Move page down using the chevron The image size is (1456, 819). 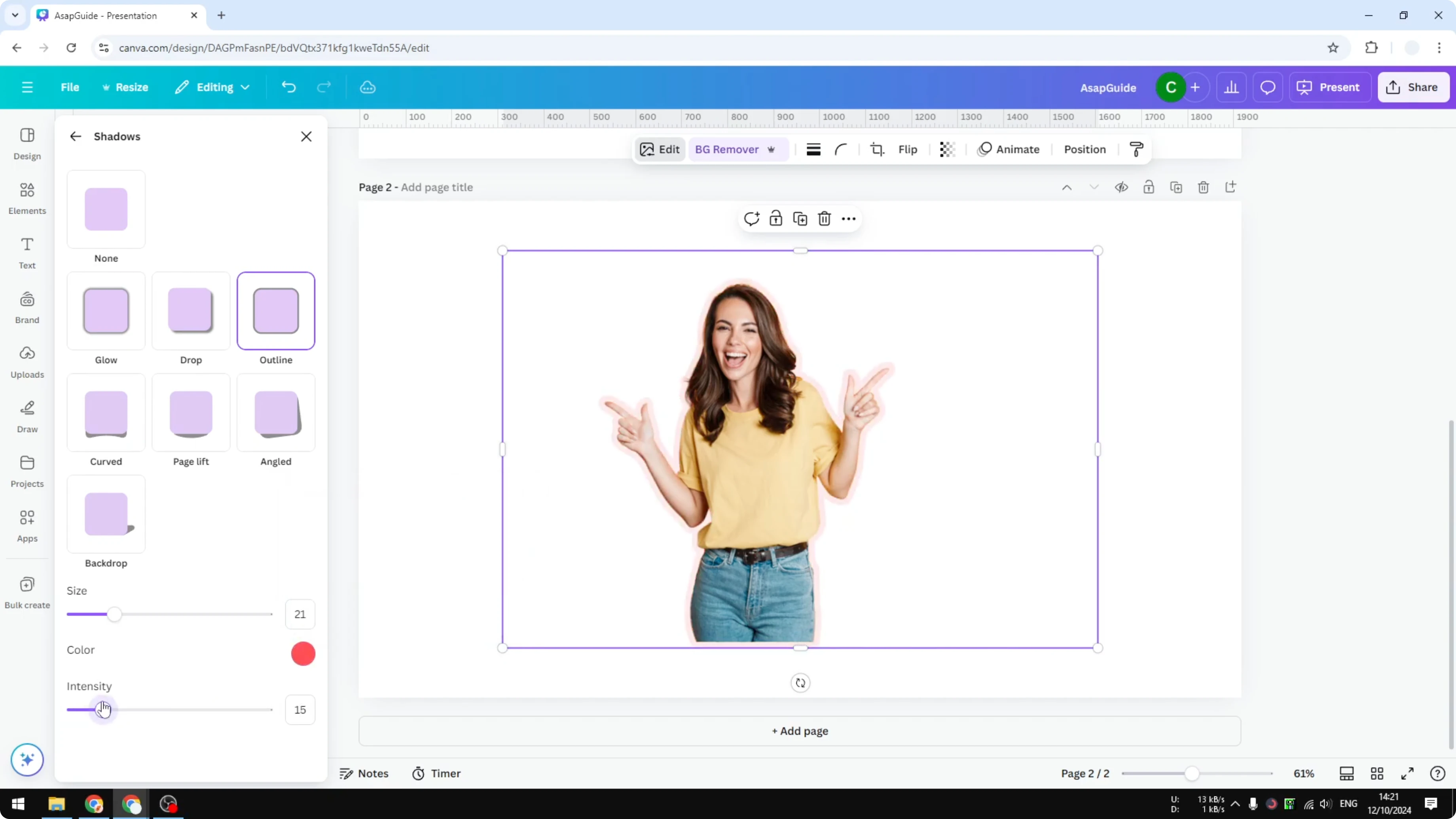click(x=1094, y=187)
